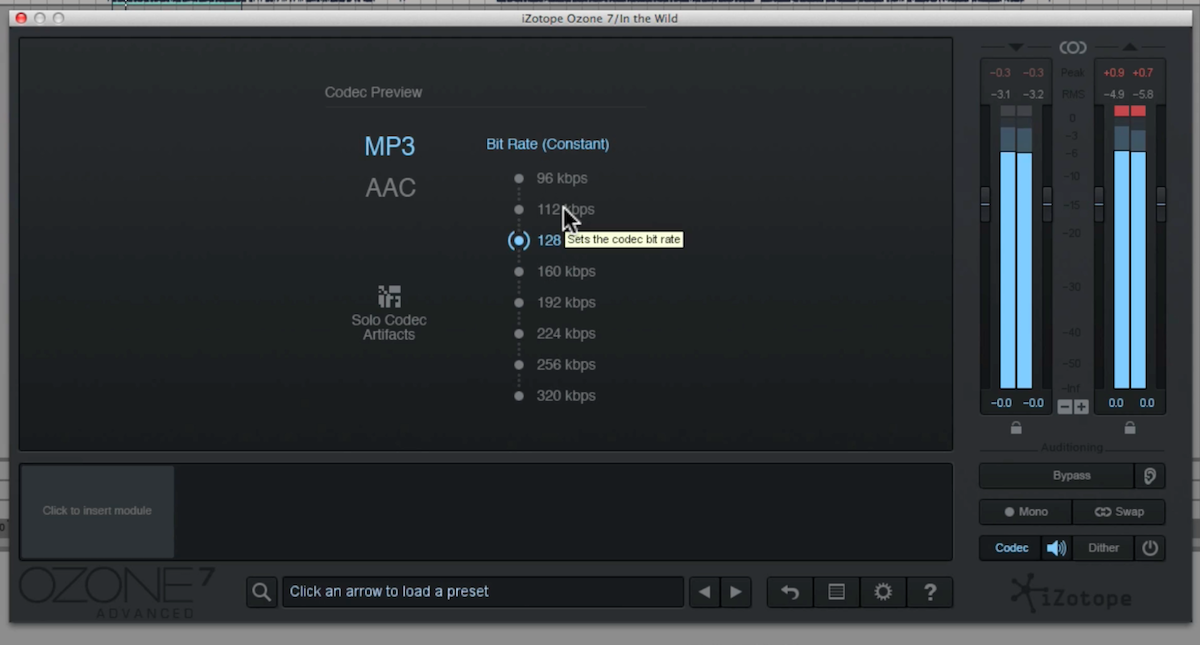
Task: Click the ear gain match icon
Action: click(1150, 476)
